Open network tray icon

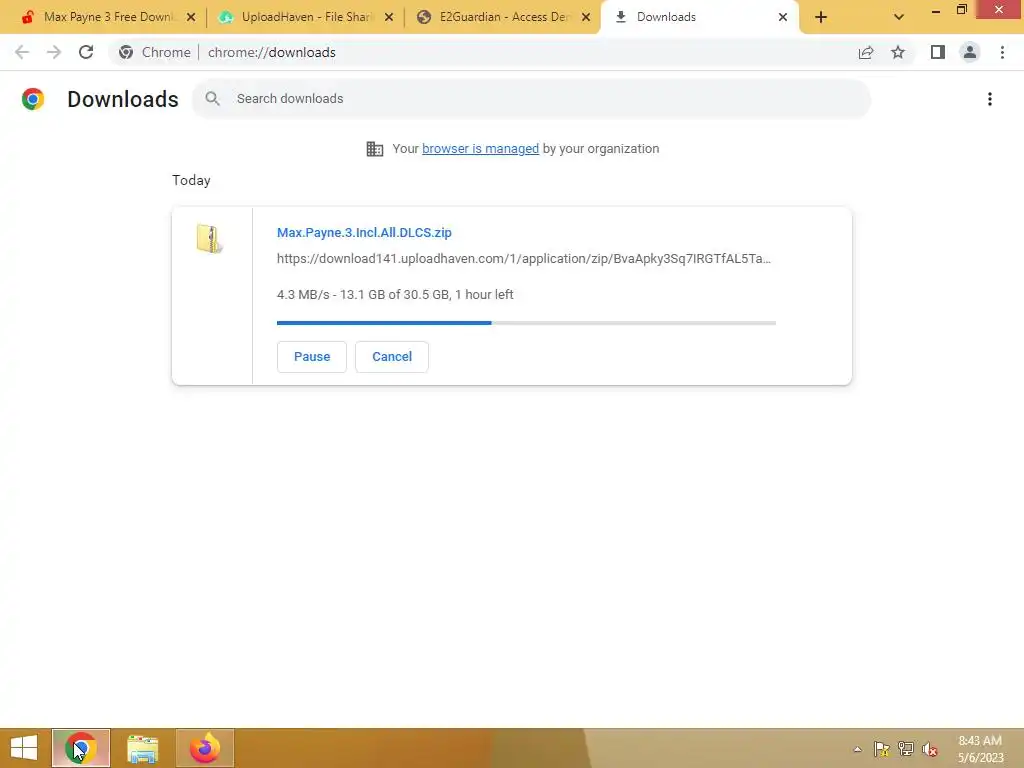point(906,749)
